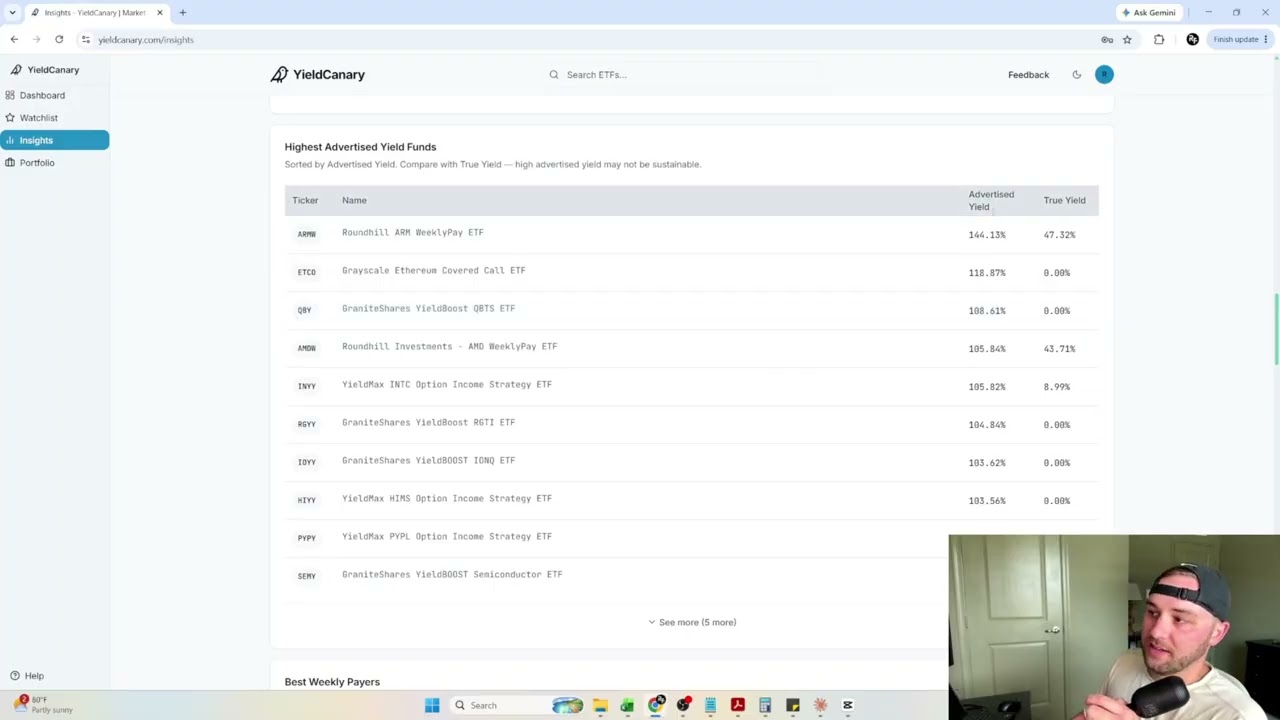The width and height of the screenshot is (1280, 720).
Task: Open GraniteShares YieldBOOST Semiconductor ETF
Action: click(452, 575)
